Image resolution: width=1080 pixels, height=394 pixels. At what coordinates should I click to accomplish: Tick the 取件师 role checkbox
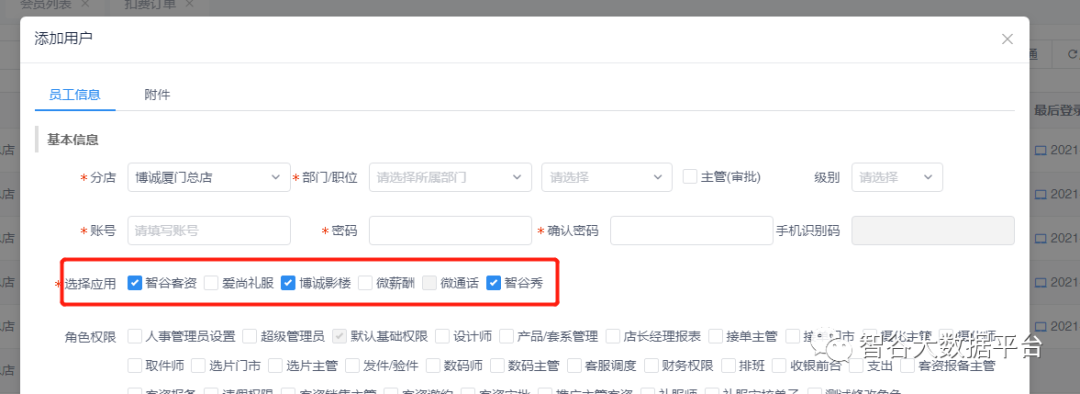click(135, 365)
